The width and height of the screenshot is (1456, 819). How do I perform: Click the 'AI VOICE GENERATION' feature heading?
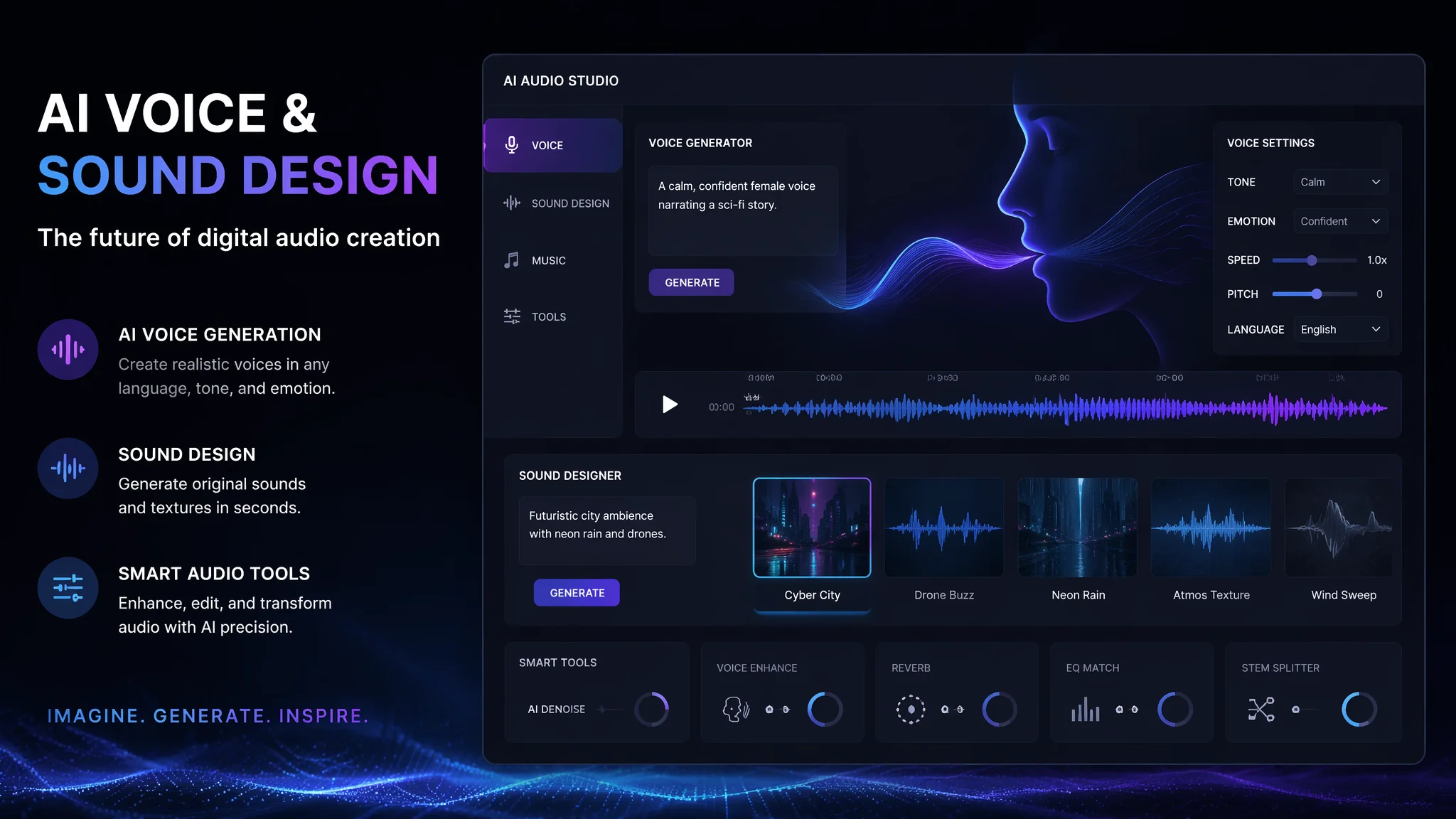pyautogui.click(x=220, y=335)
